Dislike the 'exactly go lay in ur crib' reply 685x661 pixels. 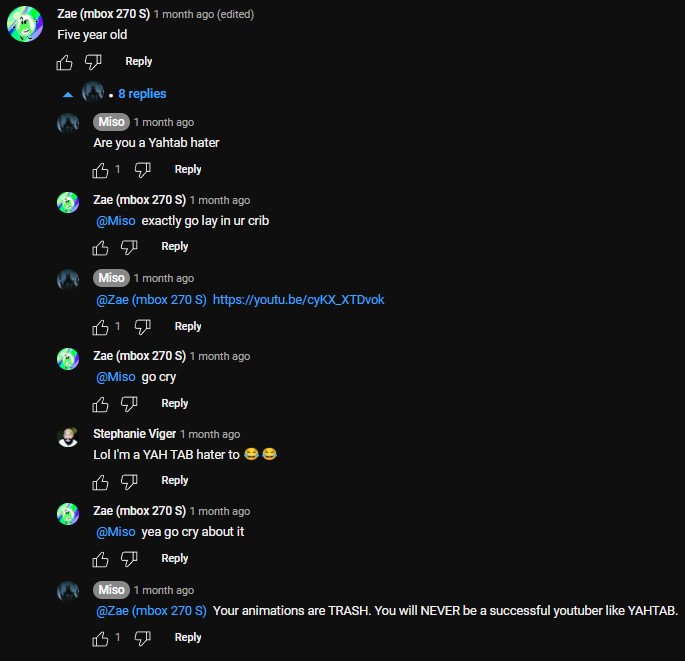129,248
